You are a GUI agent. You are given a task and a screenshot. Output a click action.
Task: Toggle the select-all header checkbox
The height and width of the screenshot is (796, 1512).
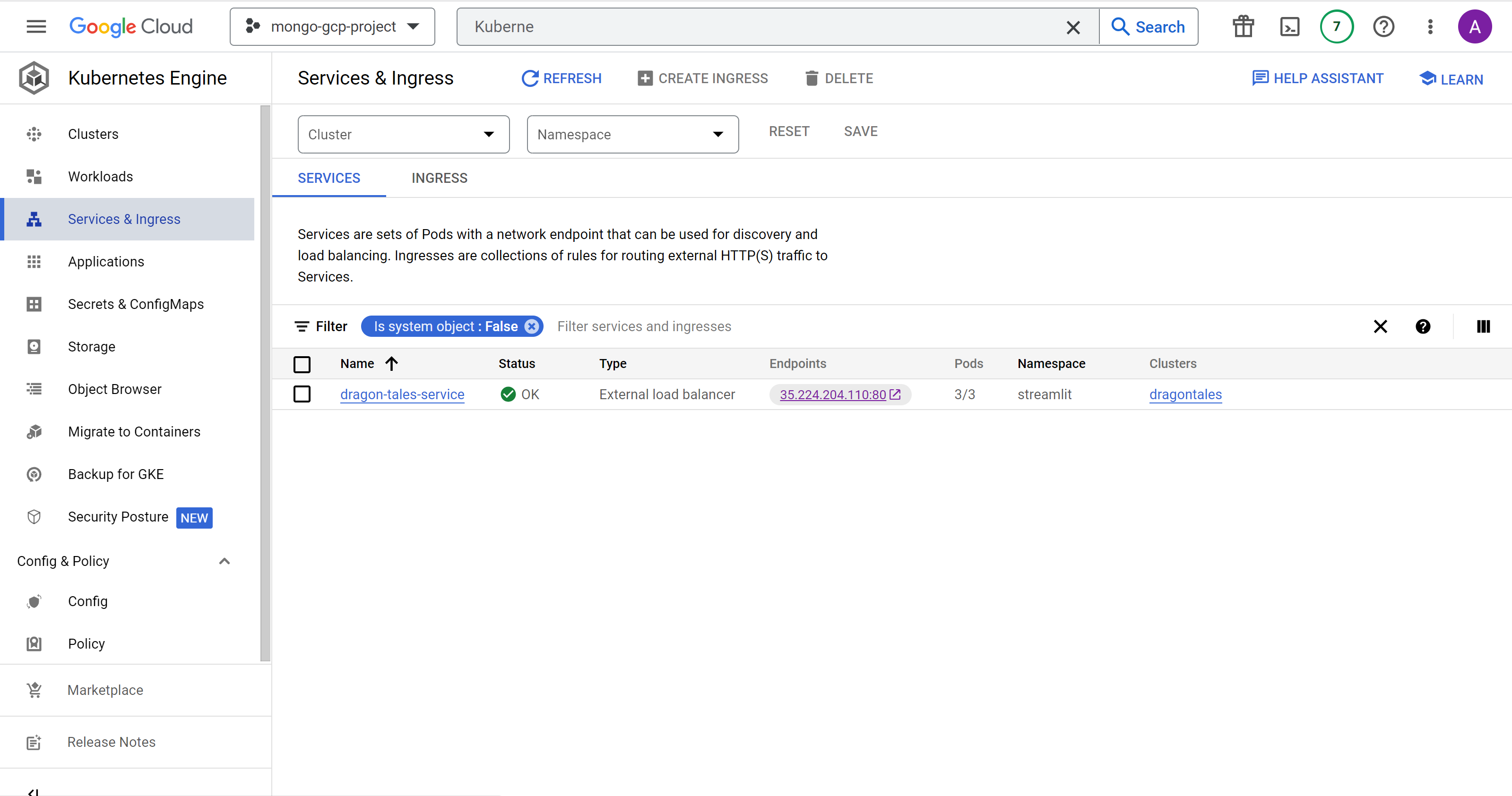pos(302,364)
